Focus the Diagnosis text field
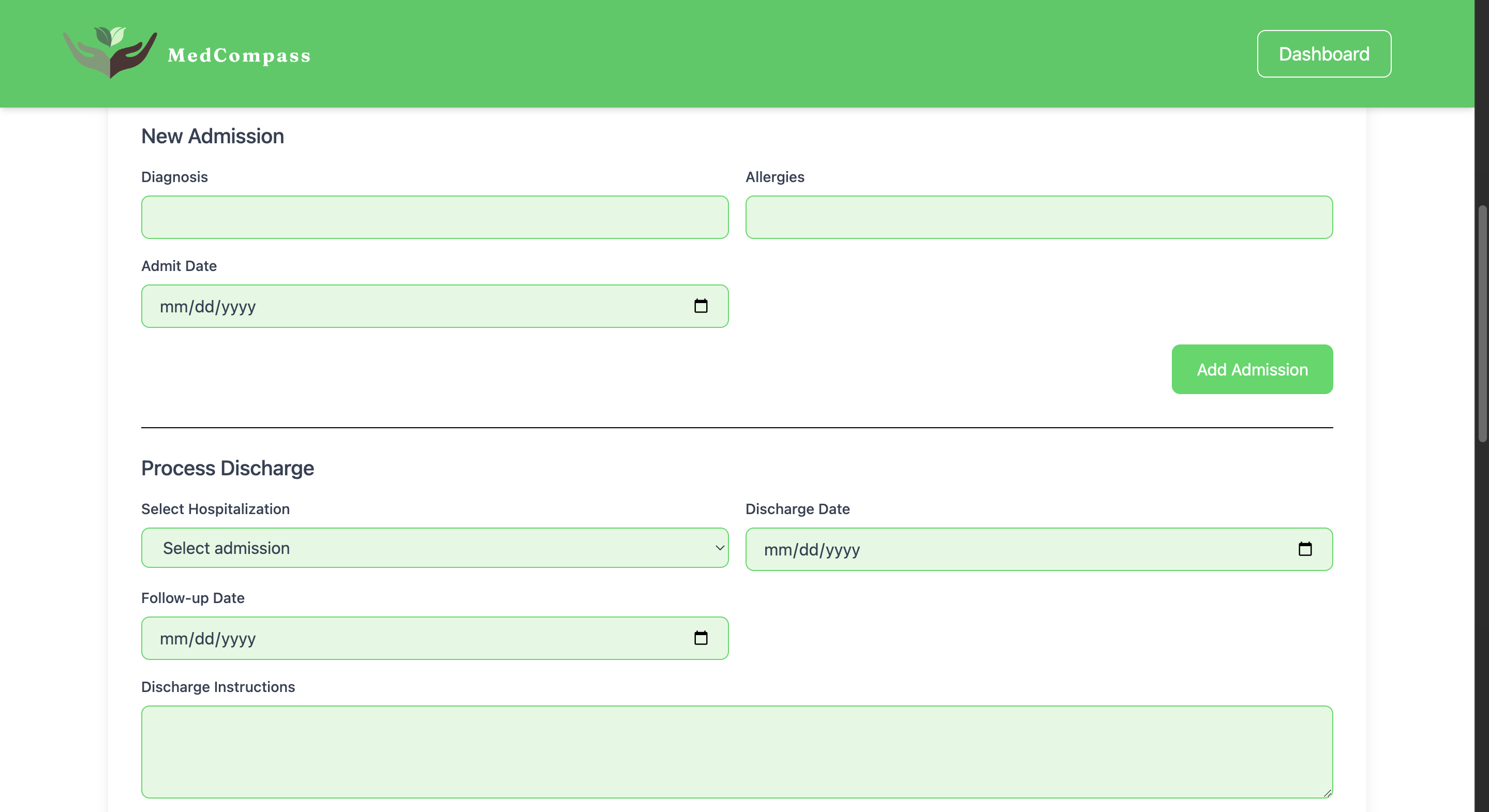Image resolution: width=1489 pixels, height=812 pixels. (x=435, y=217)
